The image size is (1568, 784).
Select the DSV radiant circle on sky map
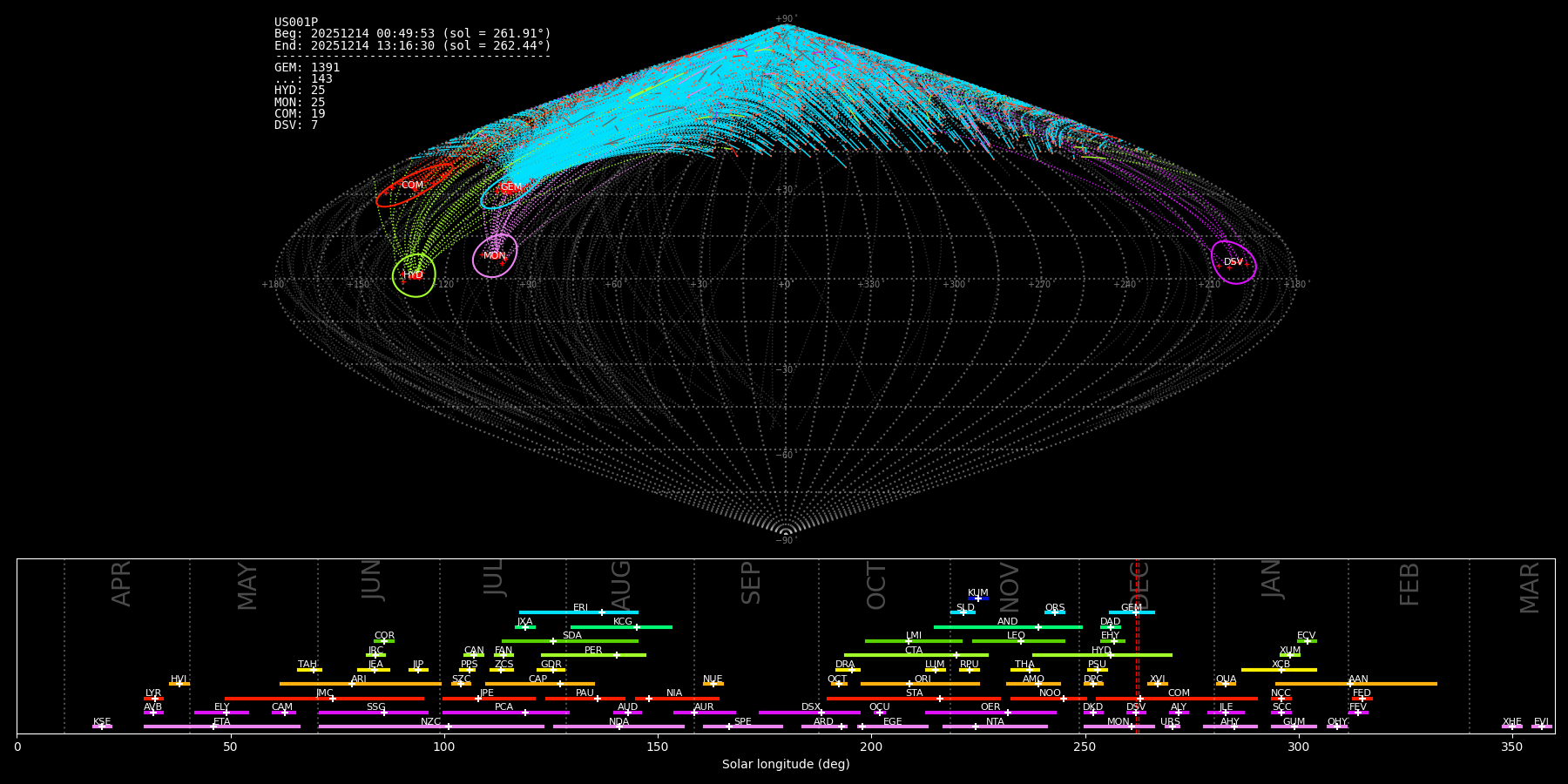click(1233, 262)
